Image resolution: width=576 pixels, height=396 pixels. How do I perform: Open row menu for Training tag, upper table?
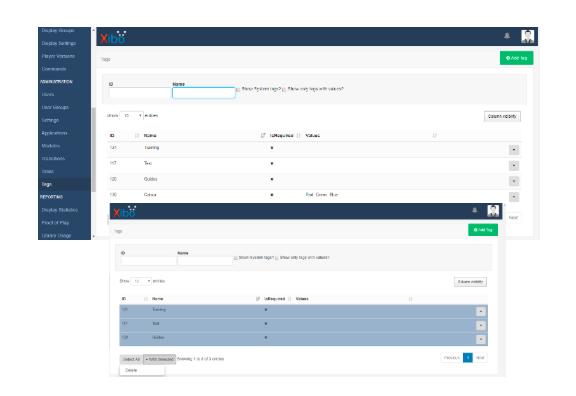(x=514, y=150)
